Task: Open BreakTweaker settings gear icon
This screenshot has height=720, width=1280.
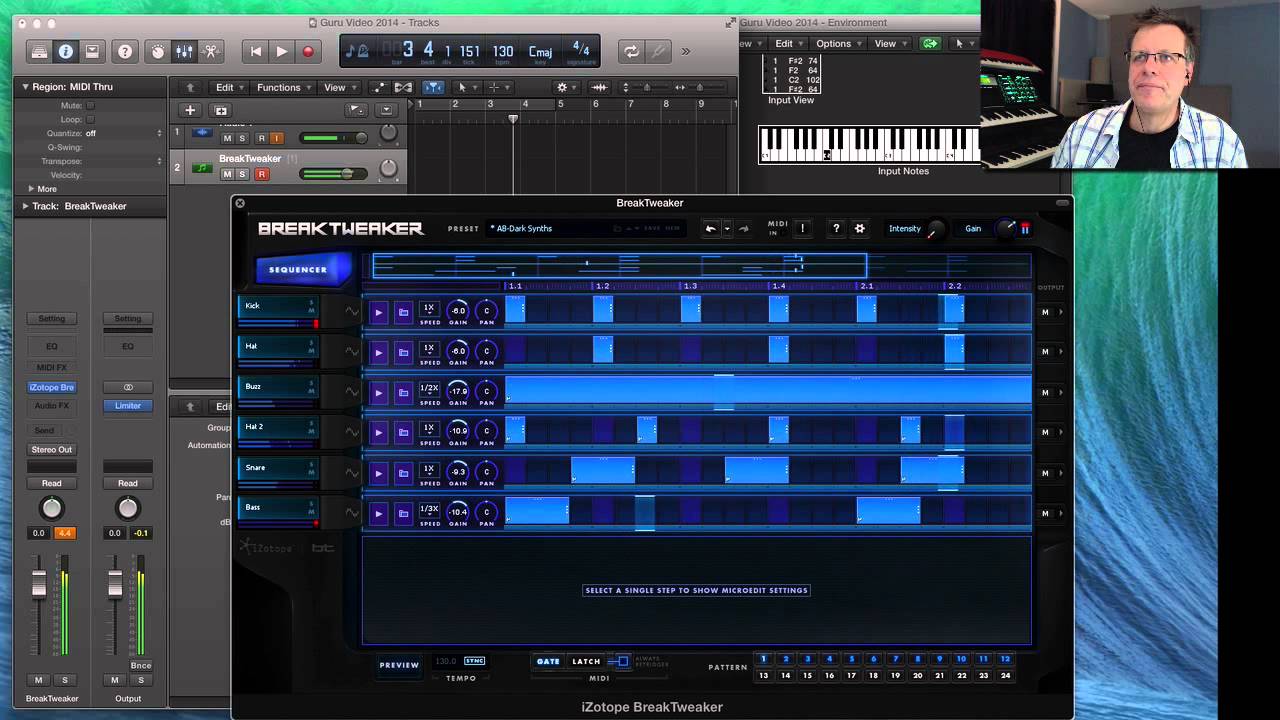Action: point(859,228)
